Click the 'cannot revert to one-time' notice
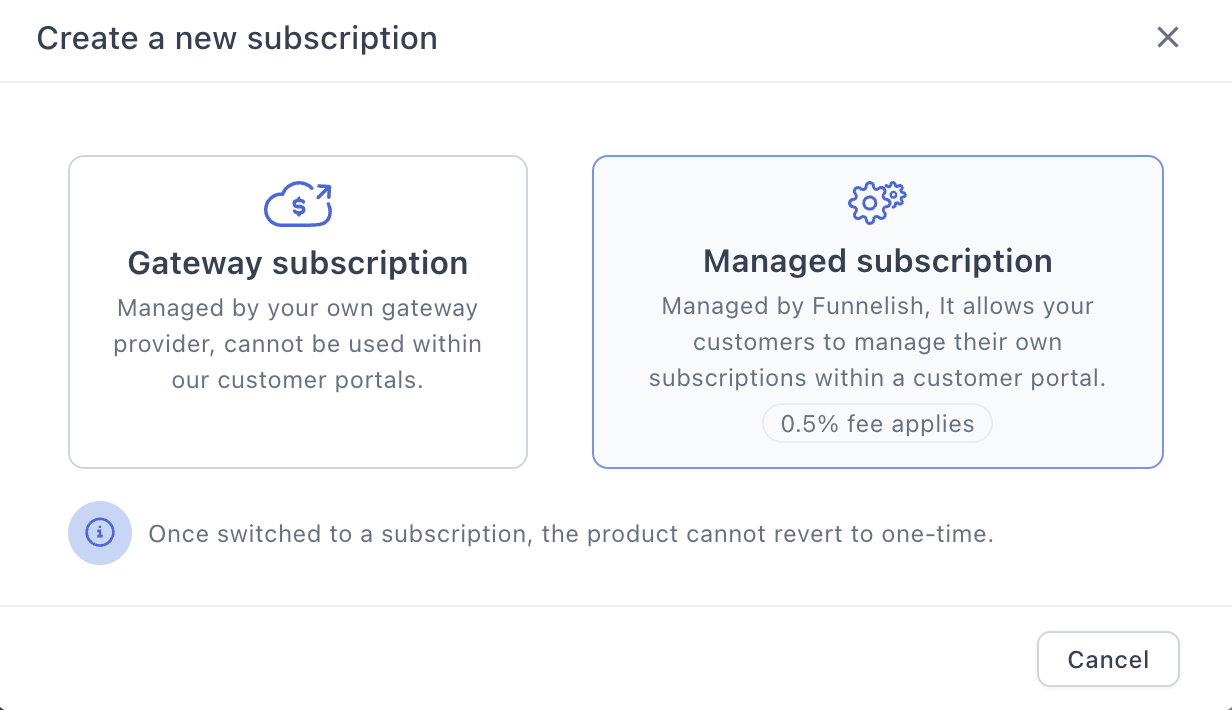 coord(571,534)
